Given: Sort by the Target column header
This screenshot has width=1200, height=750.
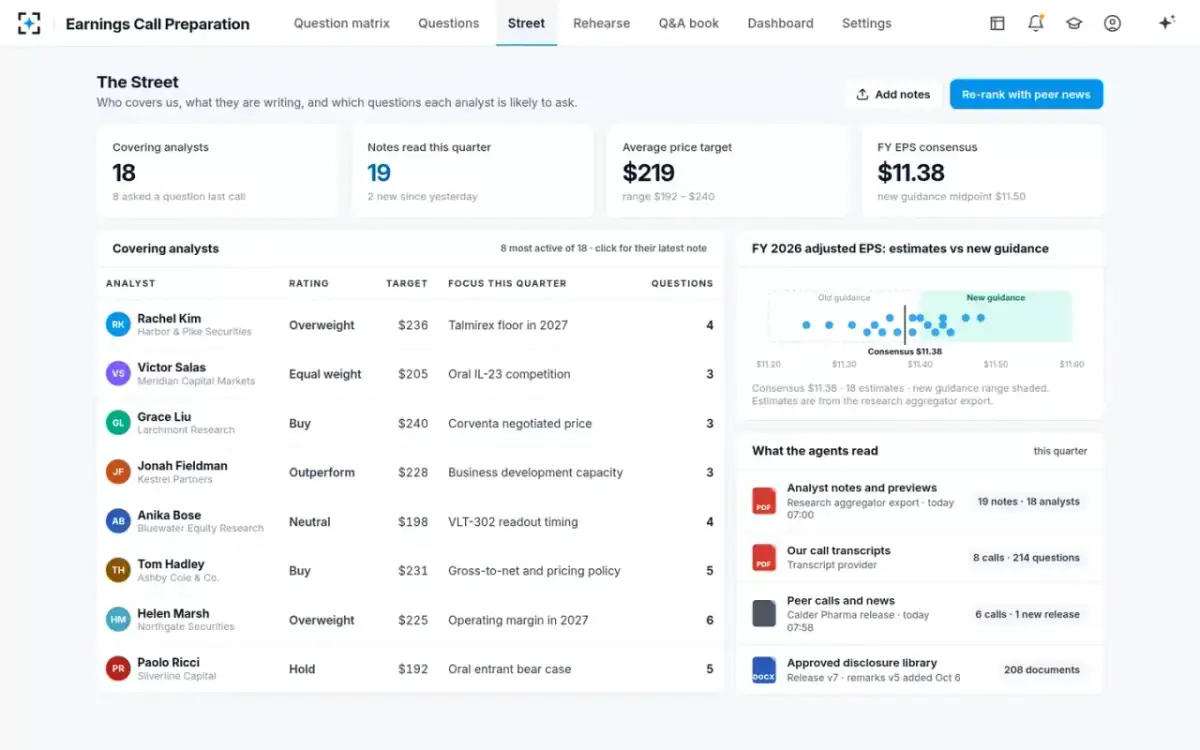Looking at the screenshot, I should click(x=407, y=283).
